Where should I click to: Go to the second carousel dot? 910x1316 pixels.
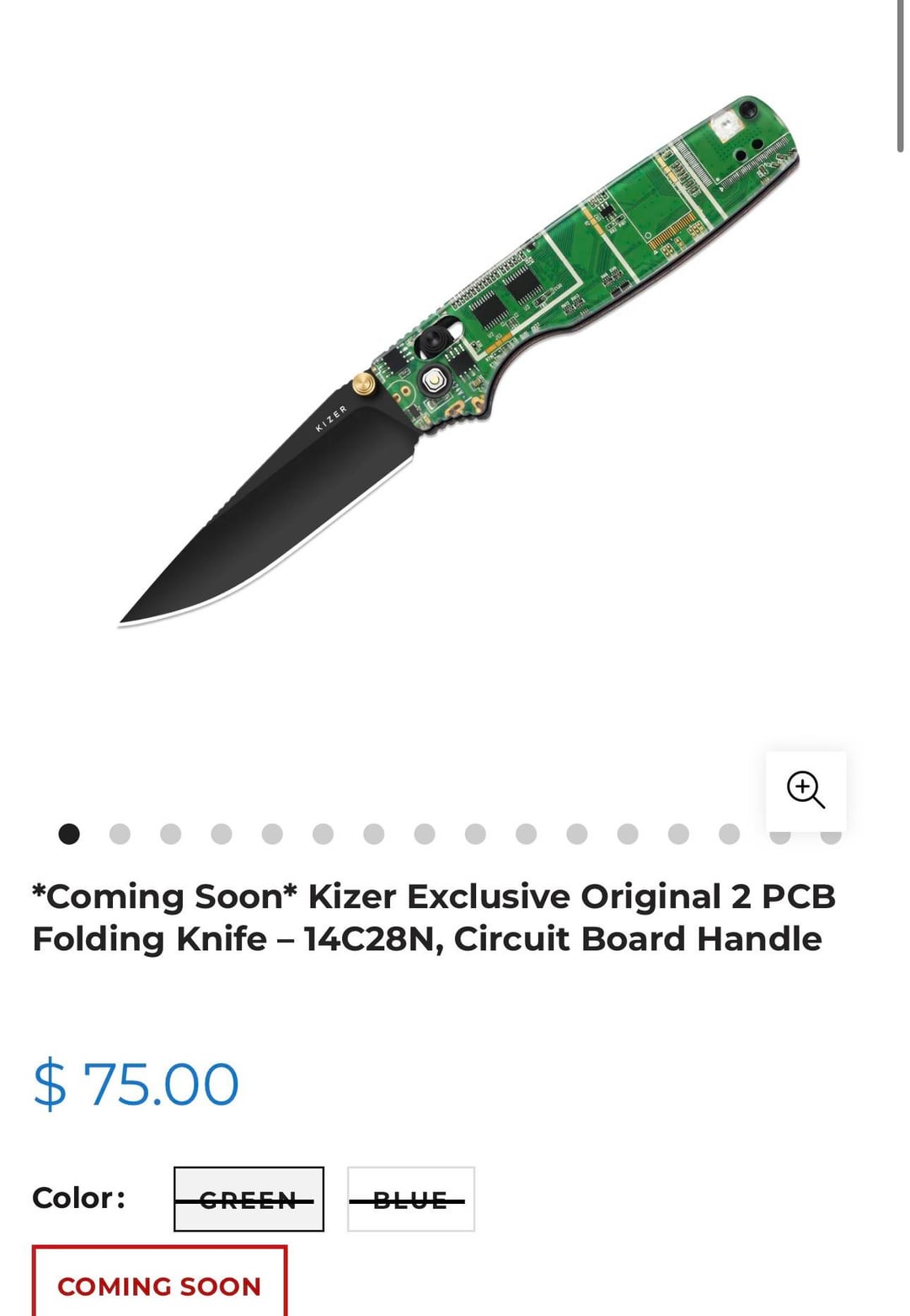click(120, 834)
